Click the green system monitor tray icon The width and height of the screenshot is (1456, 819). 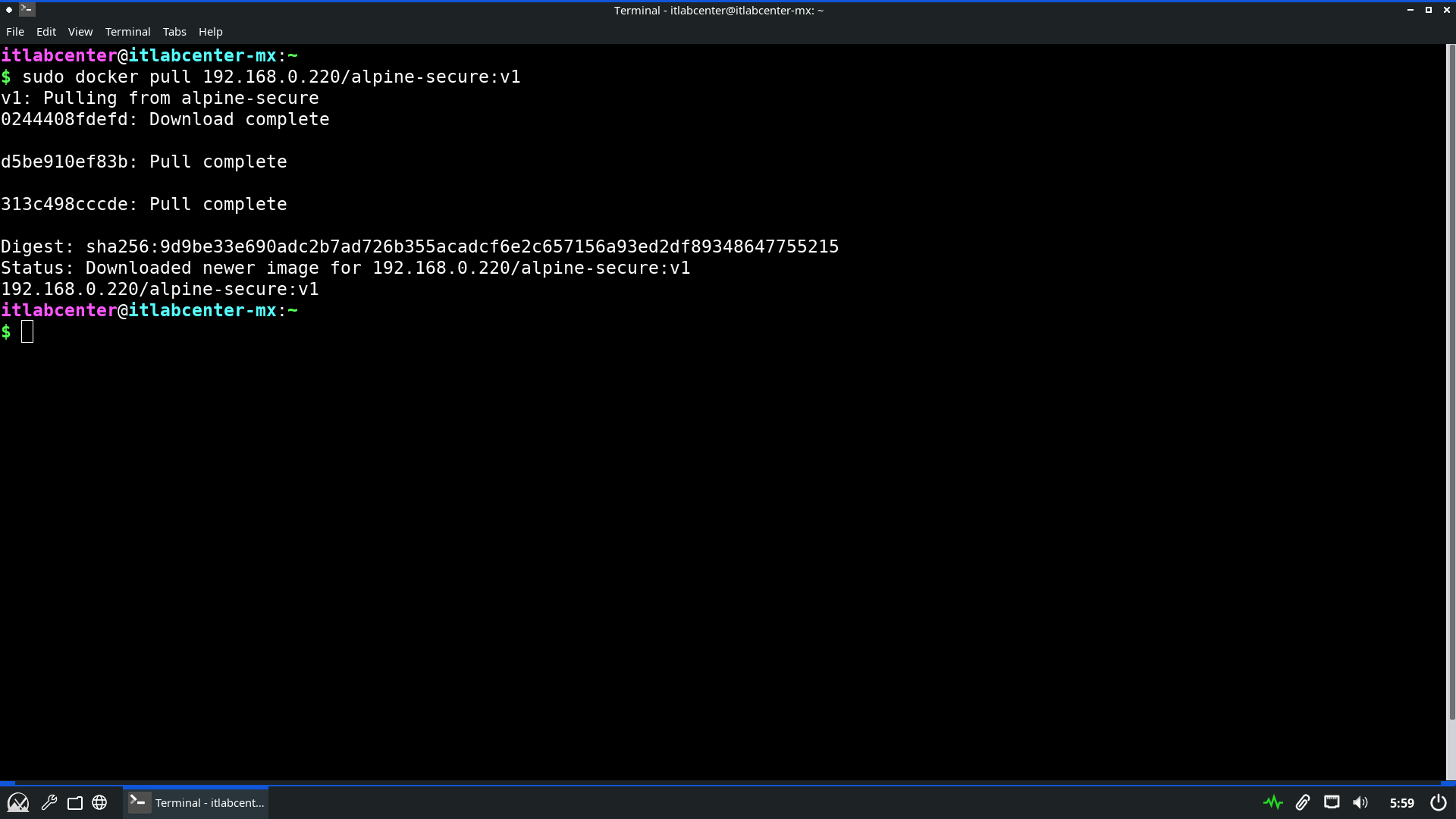tap(1272, 802)
